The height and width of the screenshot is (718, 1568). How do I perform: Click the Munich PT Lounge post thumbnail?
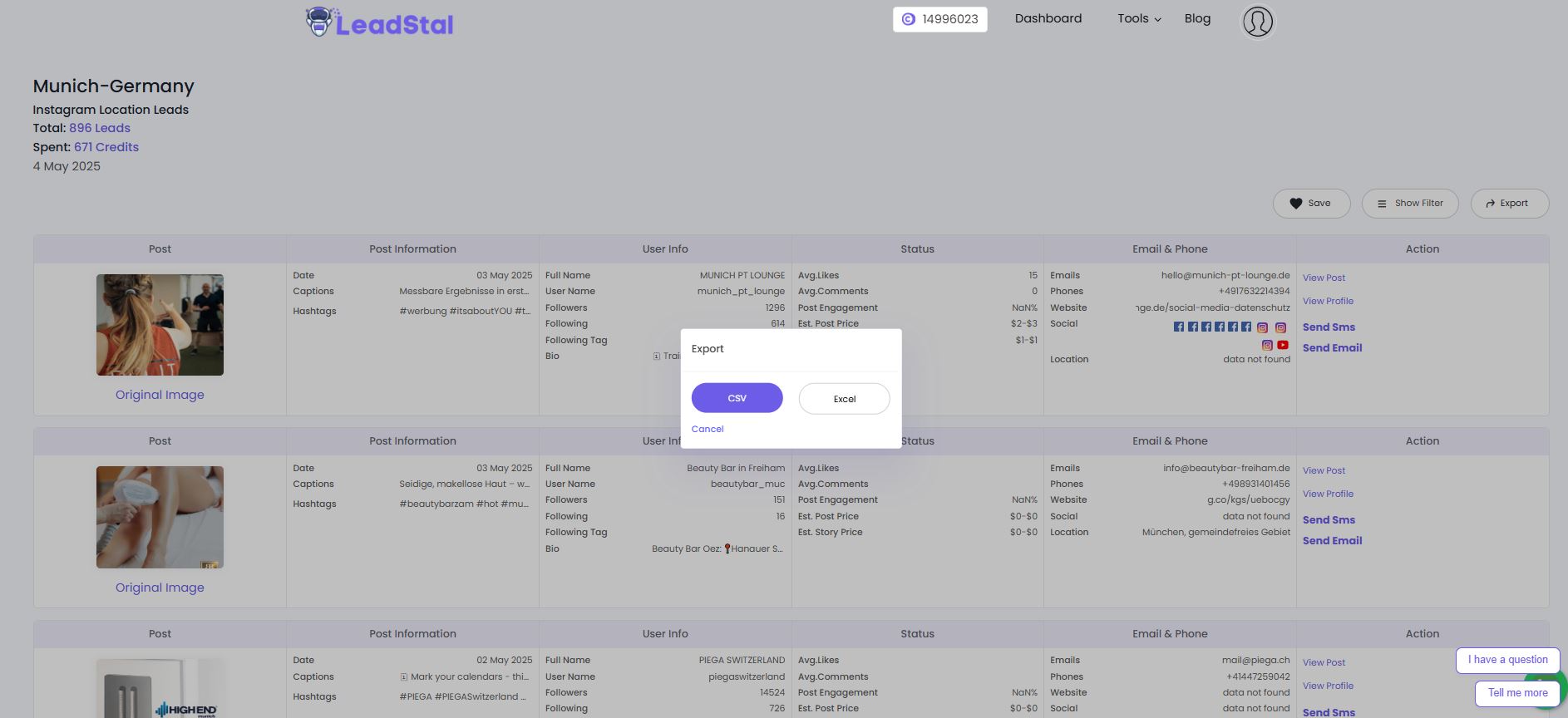(160, 325)
